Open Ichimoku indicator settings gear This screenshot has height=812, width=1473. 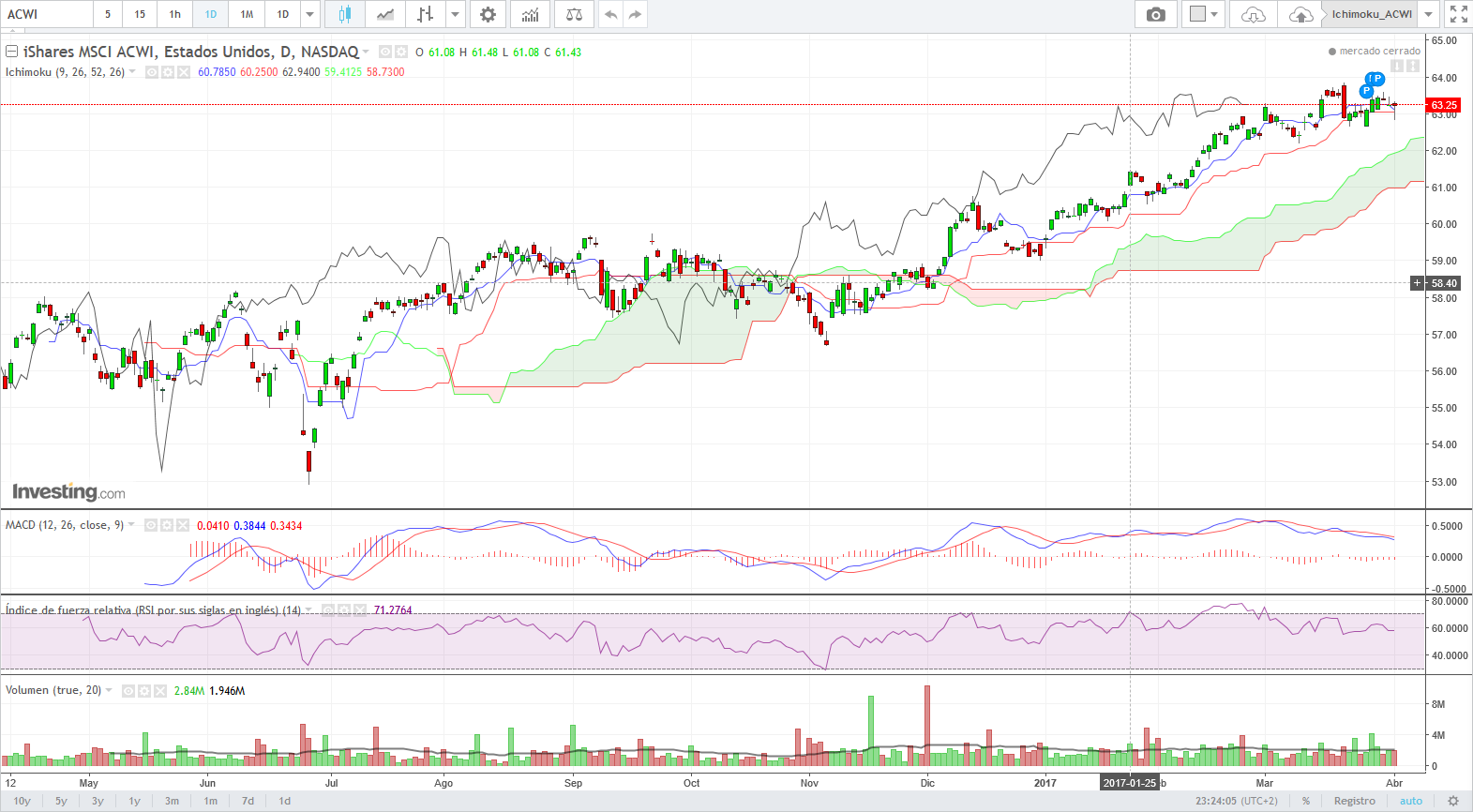click(x=168, y=72)
